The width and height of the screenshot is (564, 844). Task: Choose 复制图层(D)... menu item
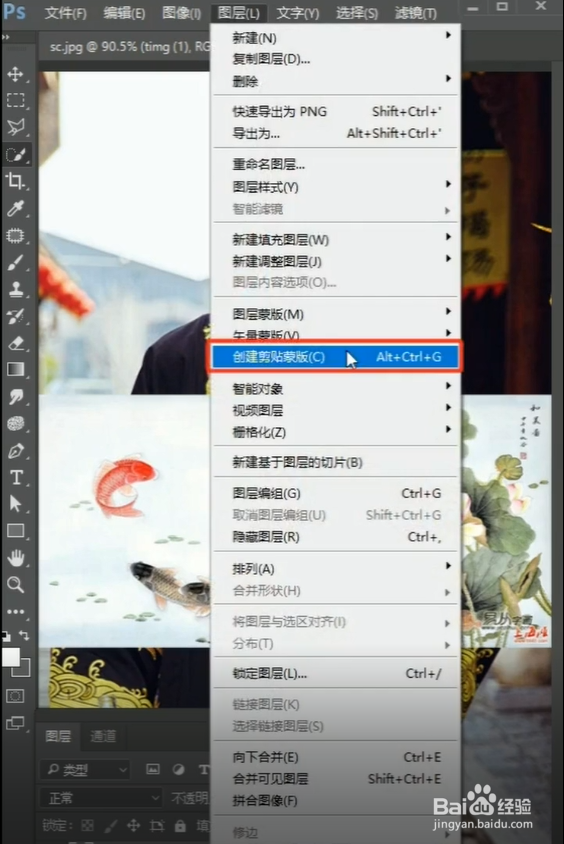(335, 59)
